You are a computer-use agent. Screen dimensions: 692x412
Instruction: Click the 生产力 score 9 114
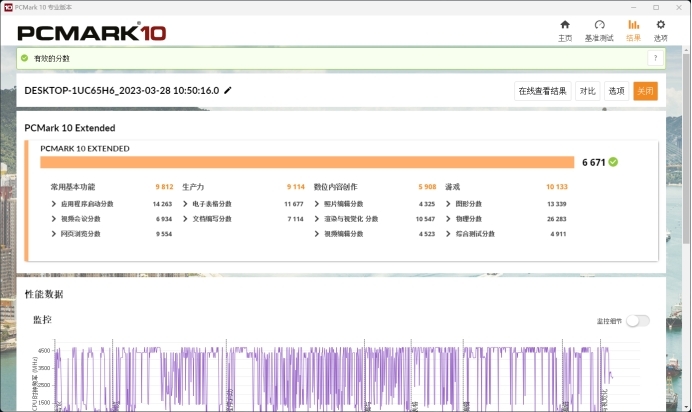pos(296,187)
